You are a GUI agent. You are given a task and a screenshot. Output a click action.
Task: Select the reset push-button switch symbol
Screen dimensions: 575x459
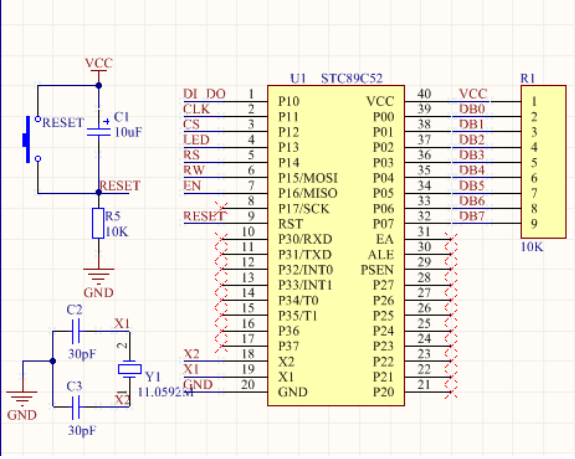click(32, 139)
